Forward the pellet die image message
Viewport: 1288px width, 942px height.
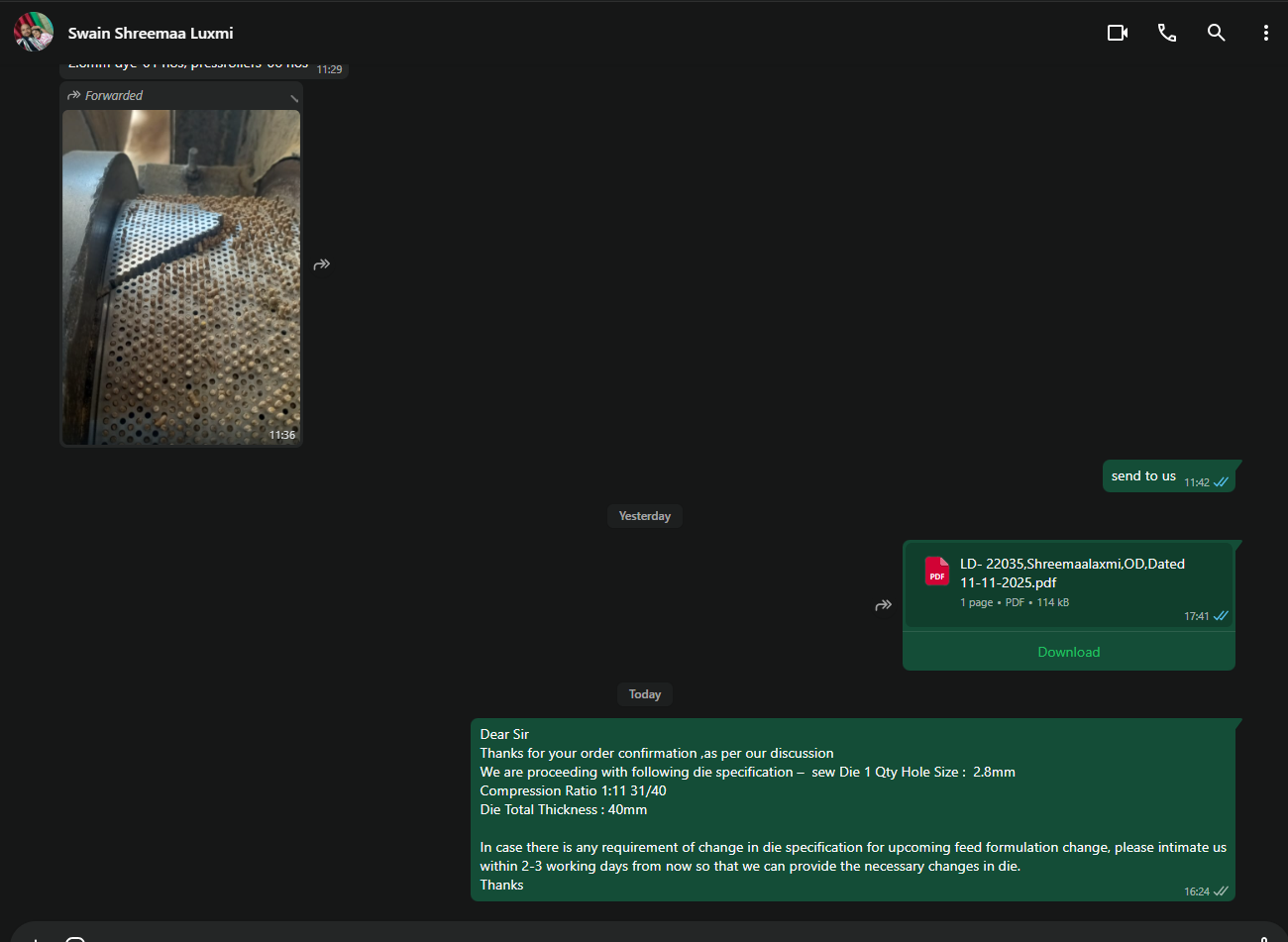pos(322,264)
